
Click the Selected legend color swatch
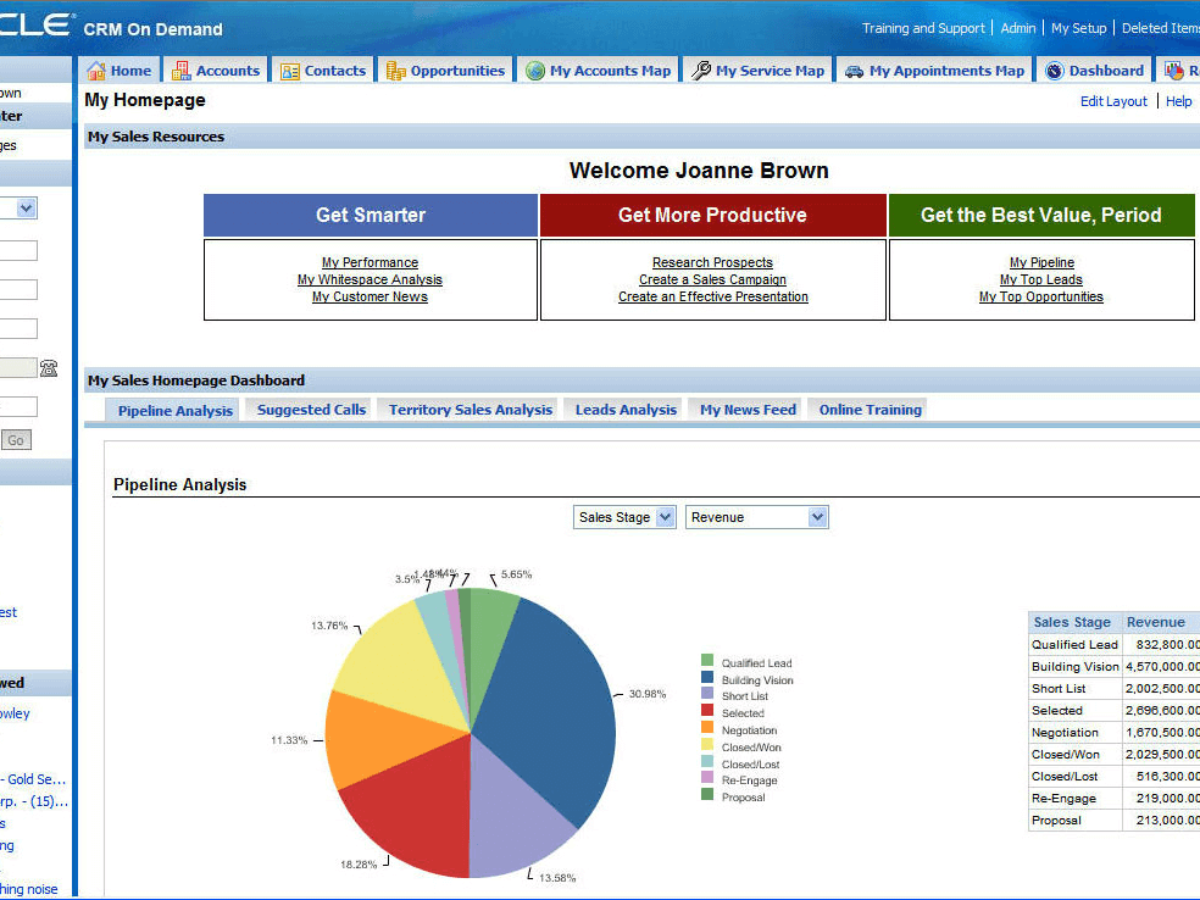[708, 711]
